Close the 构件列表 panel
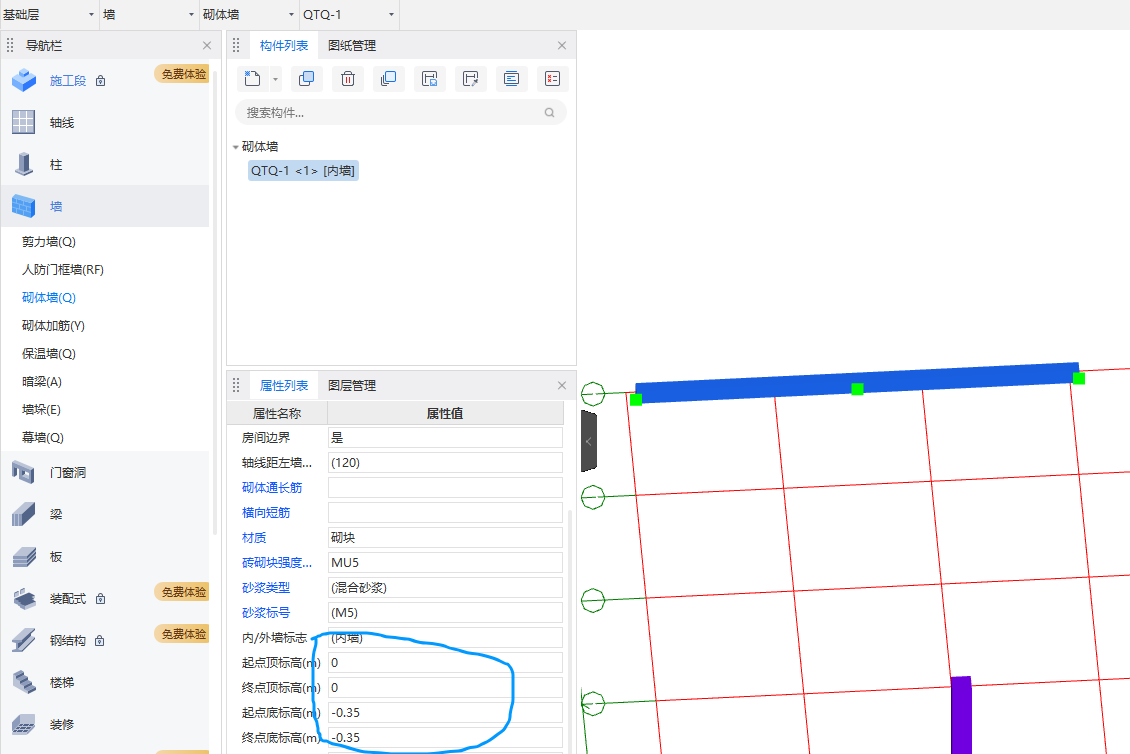The width and height of the screenshot is (1130, 754). tap(562, 45)
